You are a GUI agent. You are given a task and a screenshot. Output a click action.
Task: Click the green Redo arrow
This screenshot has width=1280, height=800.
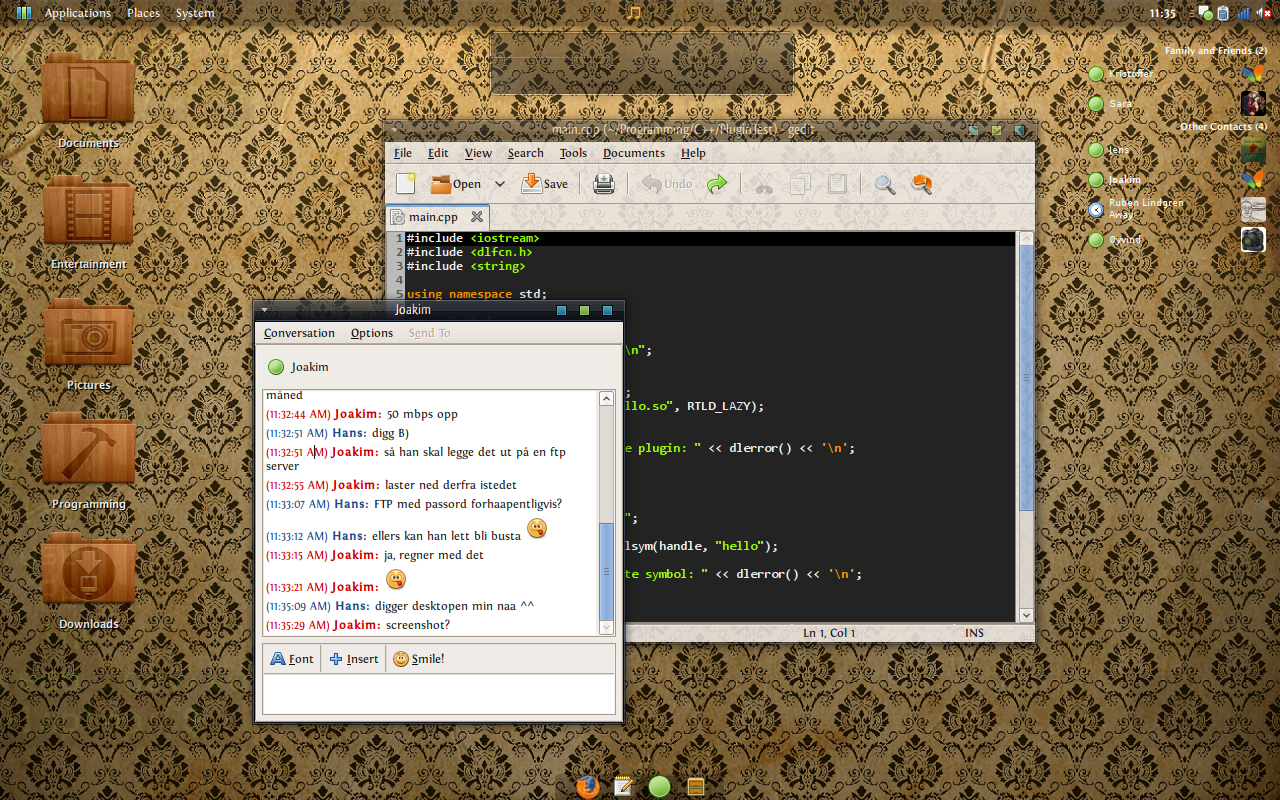pyautogui.click(x=717, y=184)
